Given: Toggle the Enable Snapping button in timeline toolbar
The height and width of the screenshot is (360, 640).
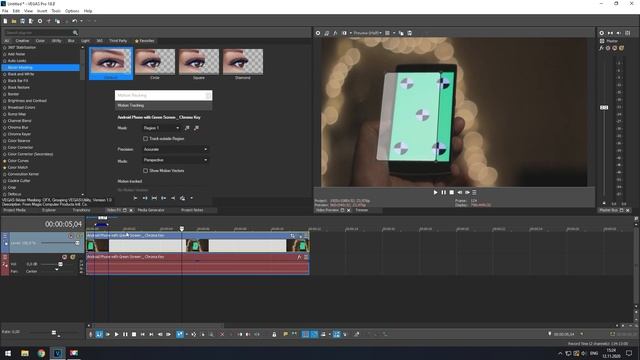Looking at the screenshot, I should (305, 334).
